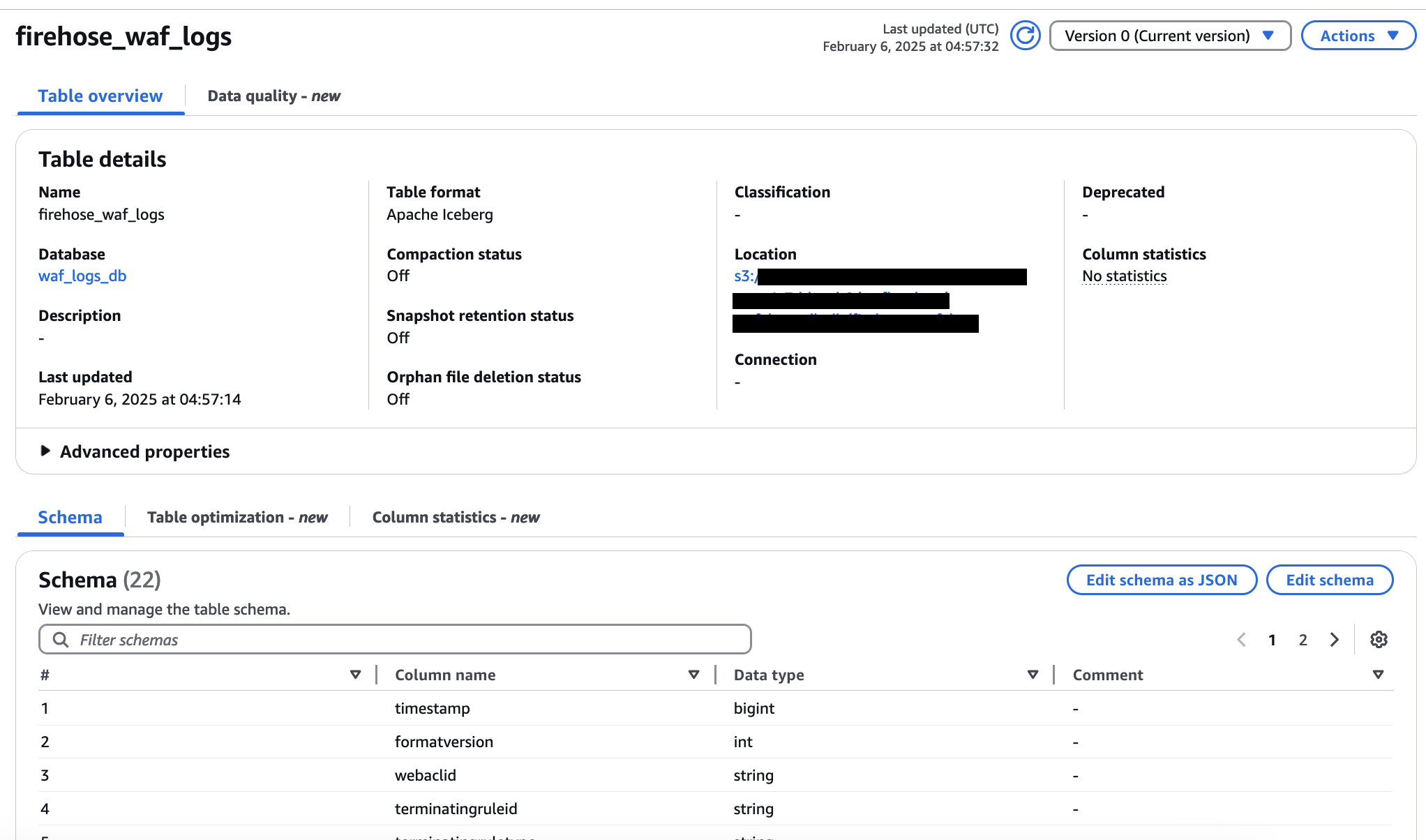Sort by Data type arrow

[x=1033, y=675]
